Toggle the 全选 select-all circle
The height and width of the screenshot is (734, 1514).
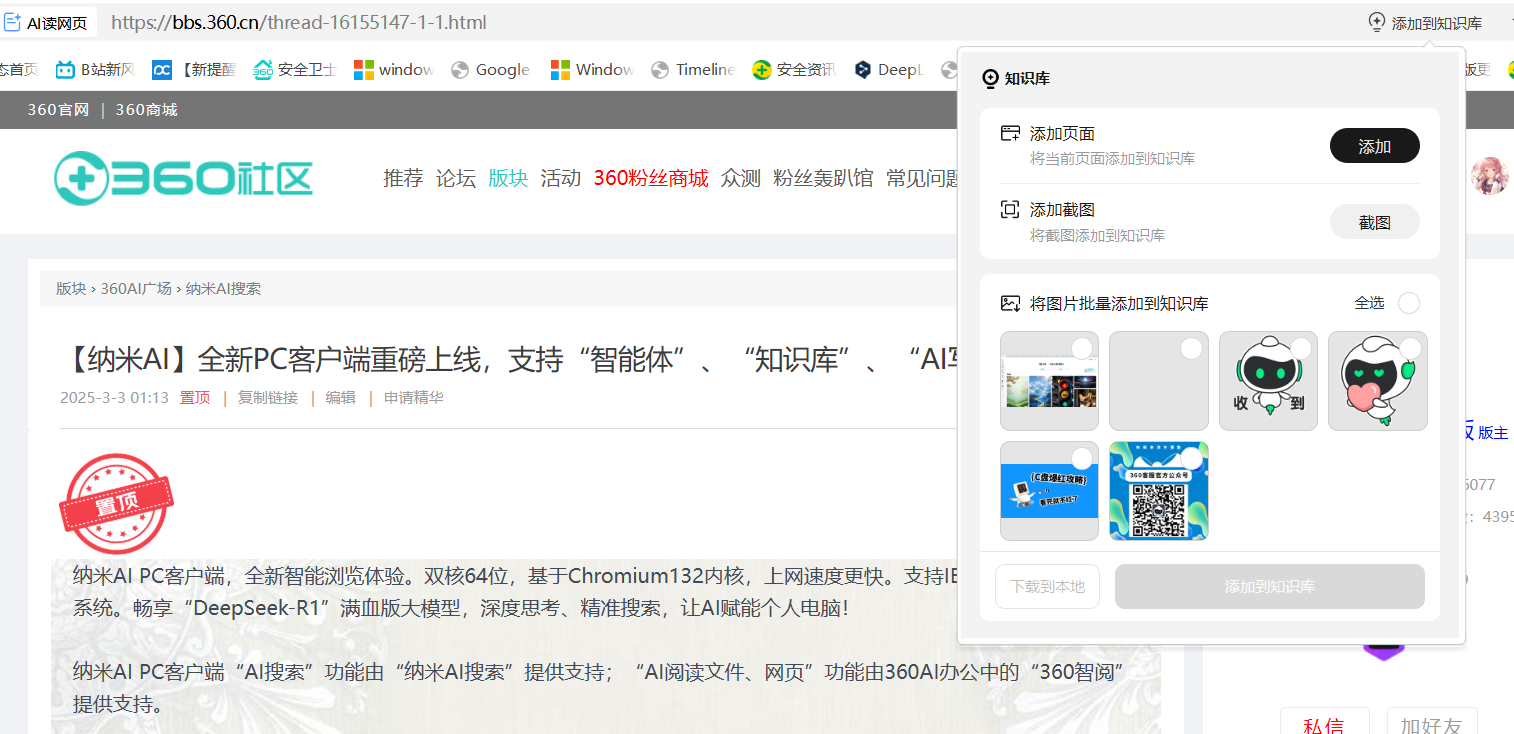pyautogui.click(x=1409, y=303)
